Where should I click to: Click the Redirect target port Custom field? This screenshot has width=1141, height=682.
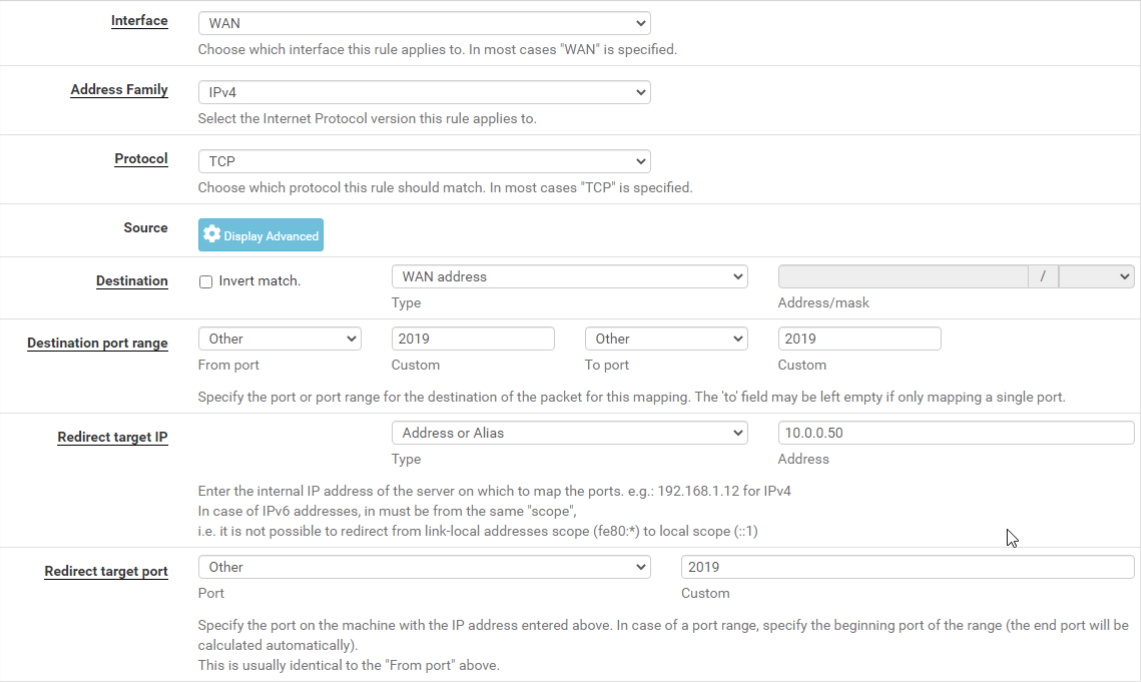pyautogui.click(x=906, y=567)
